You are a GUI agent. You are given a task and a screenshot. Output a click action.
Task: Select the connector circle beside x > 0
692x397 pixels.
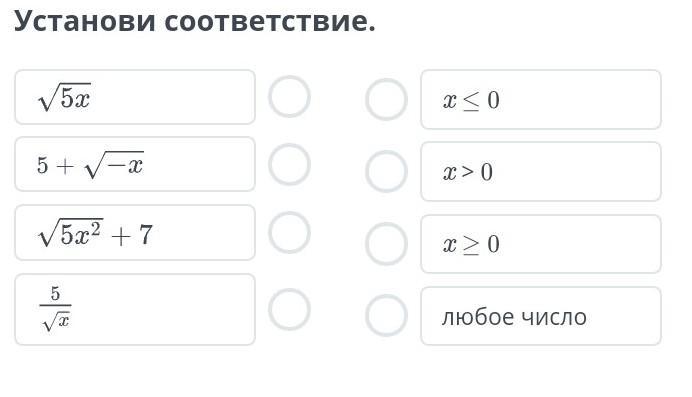point(387,172)
